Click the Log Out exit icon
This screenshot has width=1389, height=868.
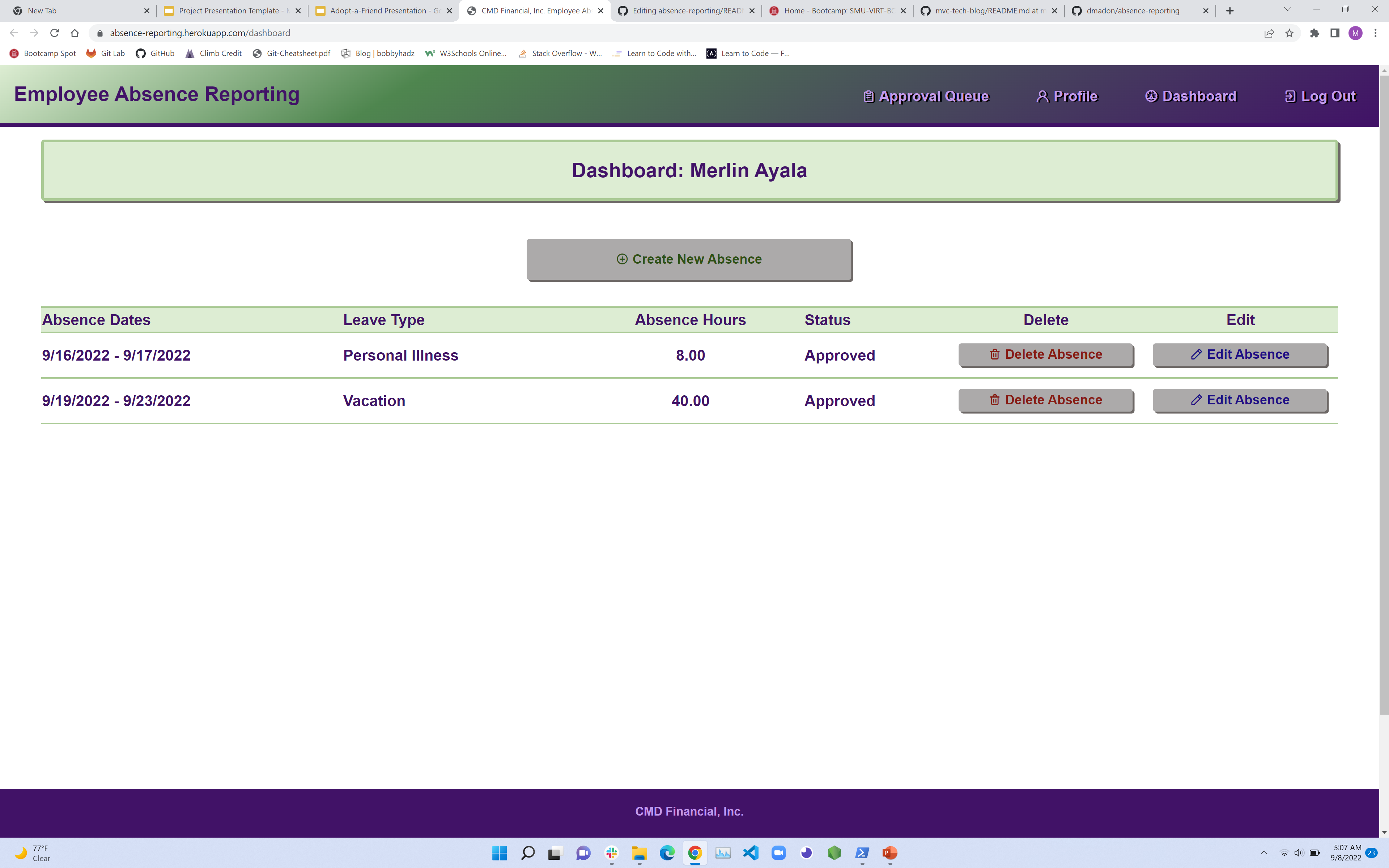tap(1291, 97)
